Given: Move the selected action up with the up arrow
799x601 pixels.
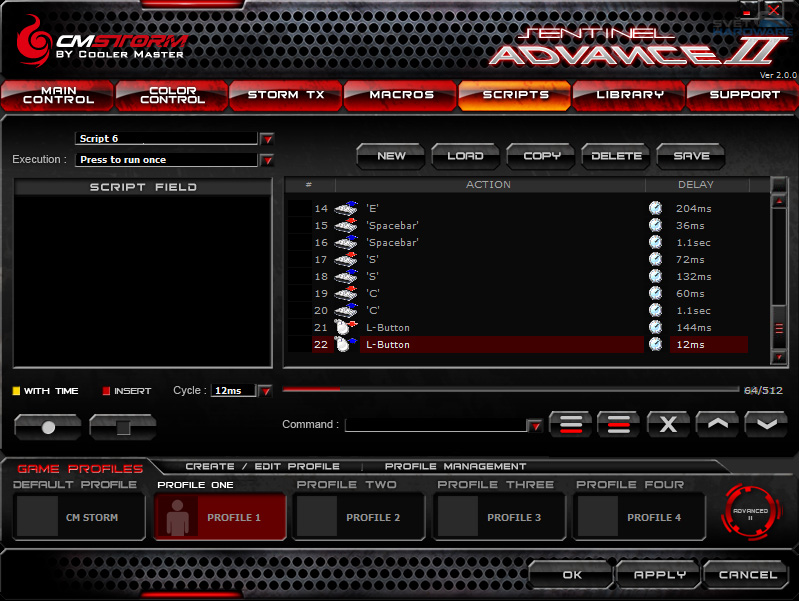Looking at the screenshot, I should coord(717,424).
